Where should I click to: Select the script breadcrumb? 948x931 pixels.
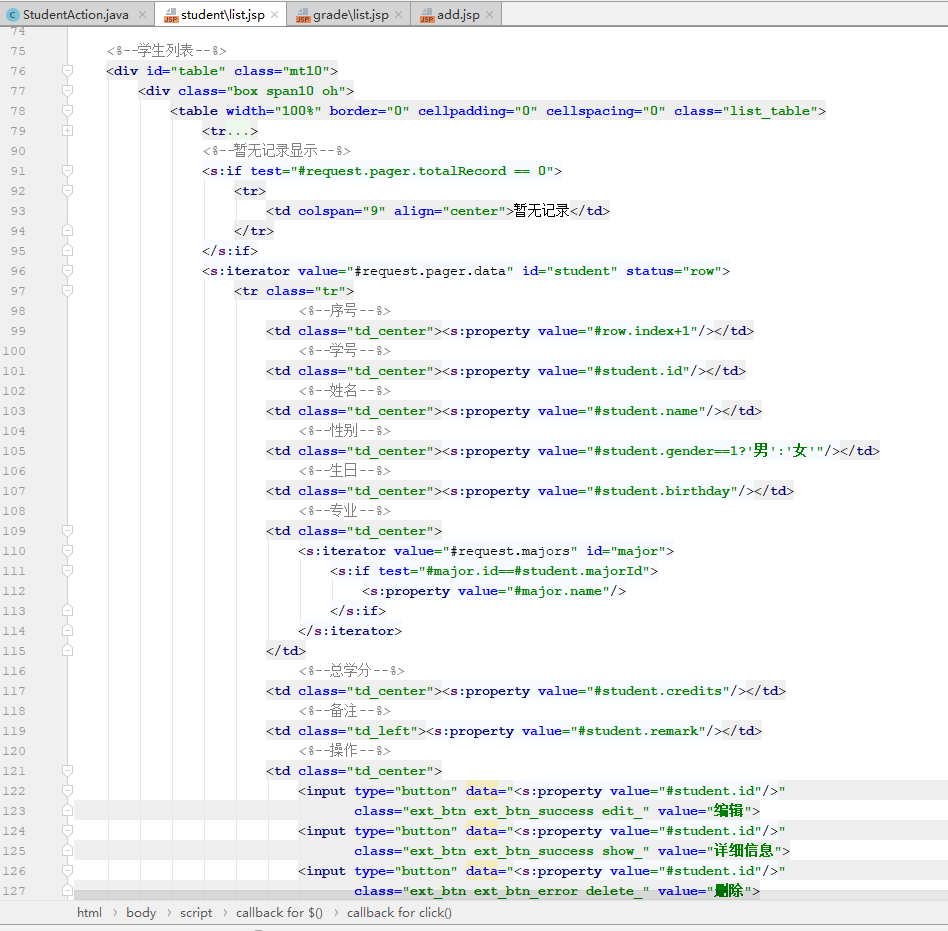click(196, 912)
